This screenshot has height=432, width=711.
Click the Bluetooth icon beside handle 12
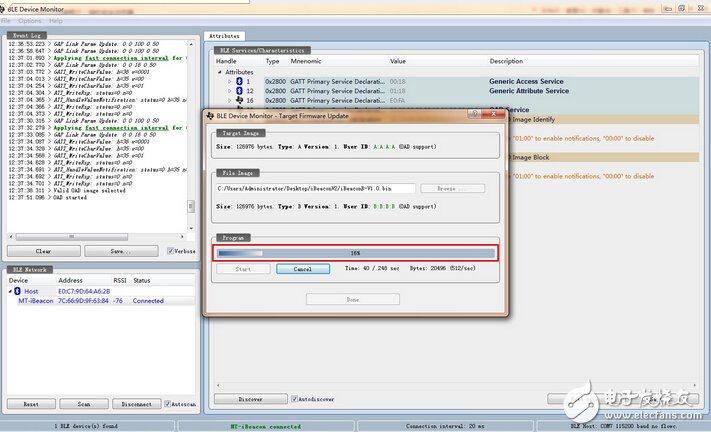tap(238, 91)
